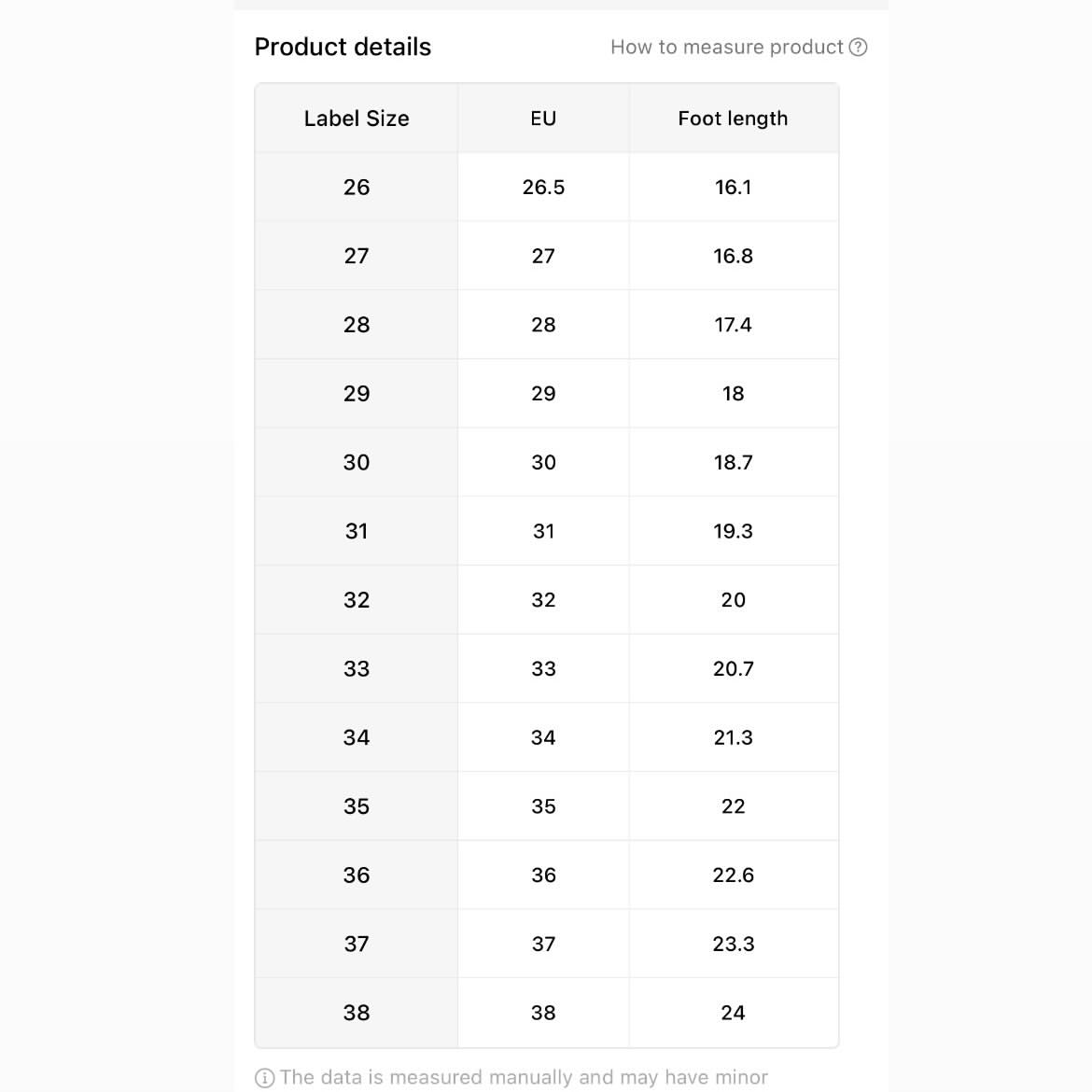1092x1092 pixels.
Task: Click the question mark help icon
Action: pos(858,48)
